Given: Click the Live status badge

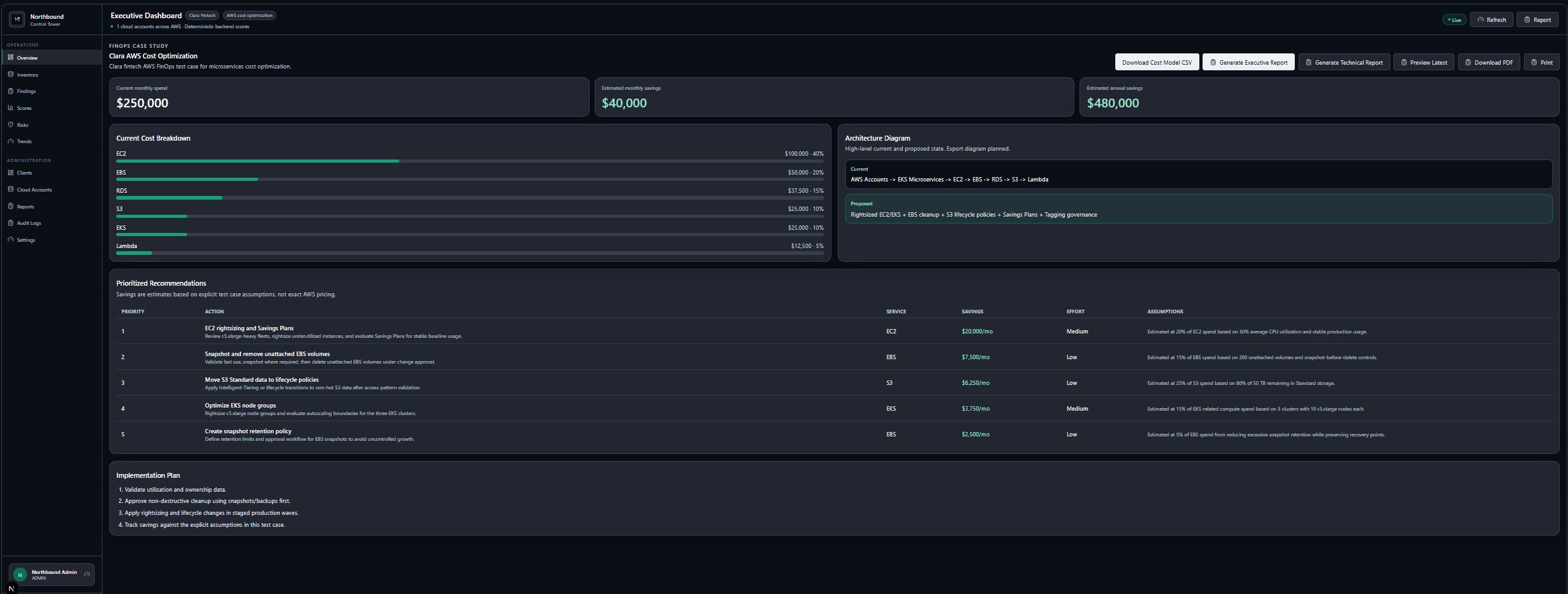Looking at the screenshot, I should pos(1455,19).
